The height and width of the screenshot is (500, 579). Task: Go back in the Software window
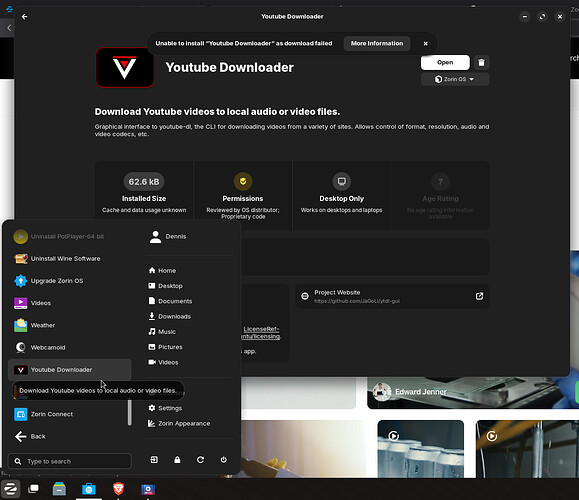click(24, 17)
